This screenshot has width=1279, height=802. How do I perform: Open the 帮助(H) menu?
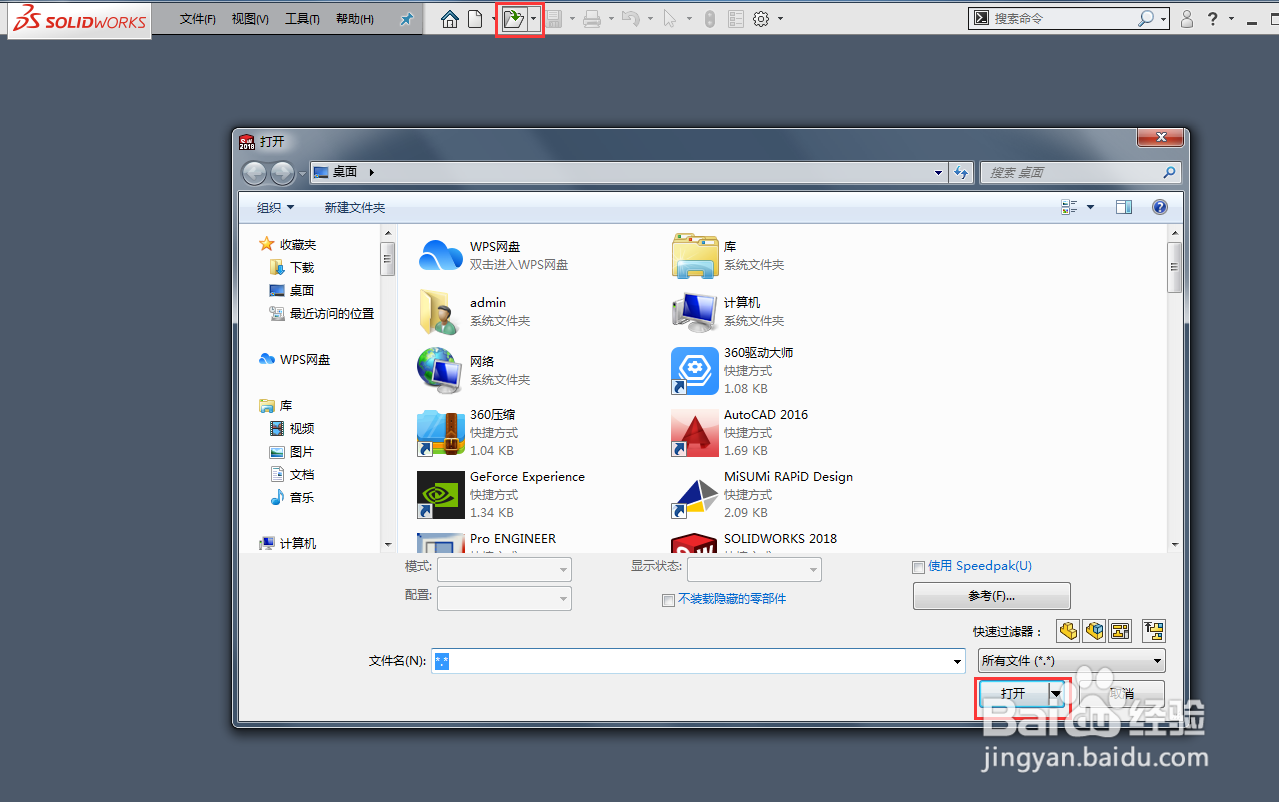(355, 19)
